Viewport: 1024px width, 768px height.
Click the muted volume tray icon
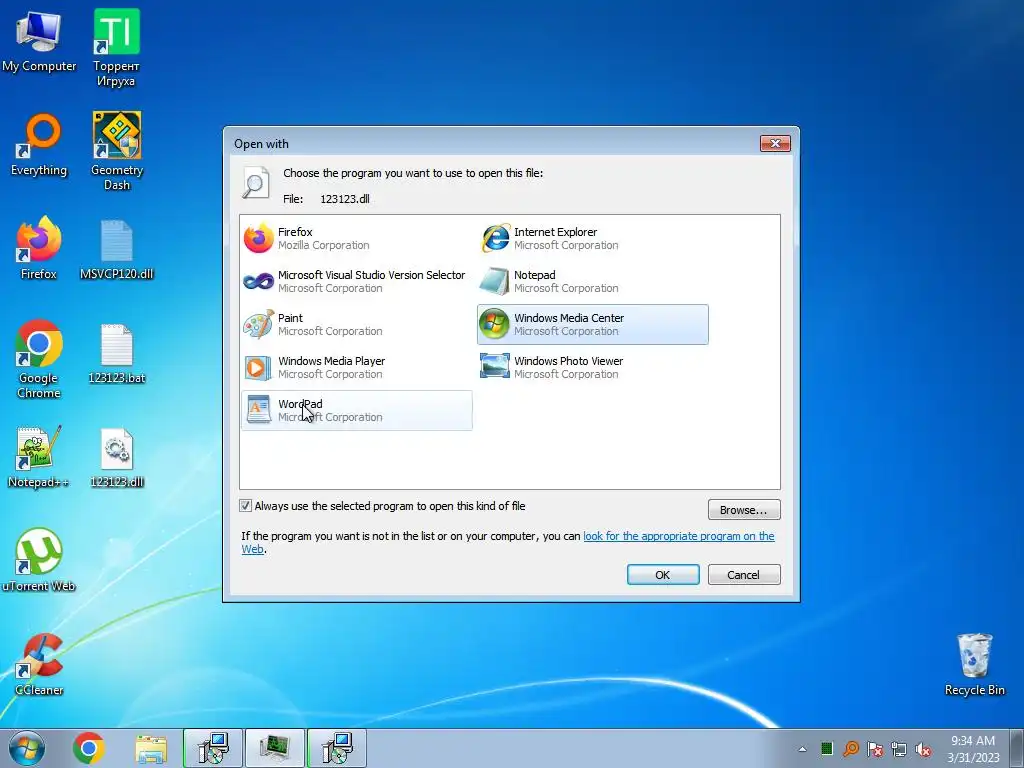923,749
